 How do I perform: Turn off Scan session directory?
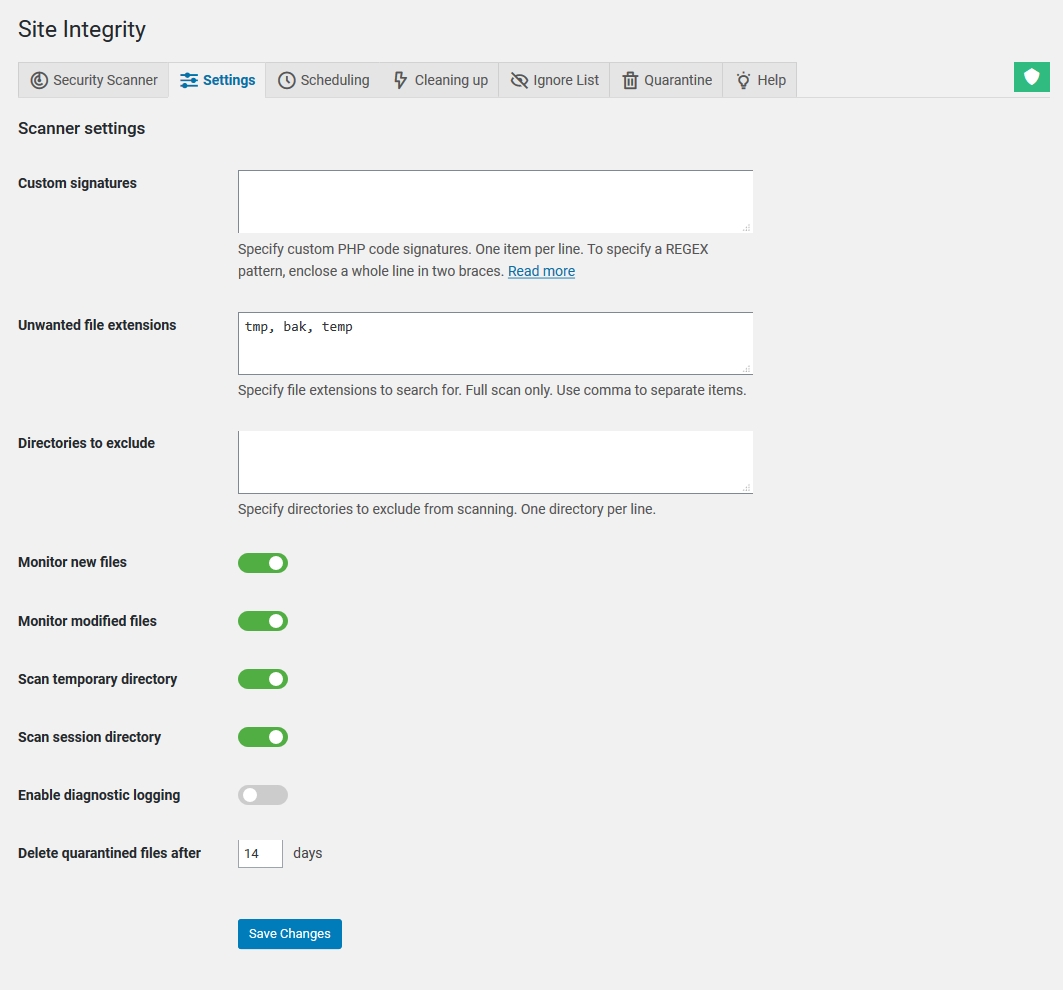click(x=262, y=737)
